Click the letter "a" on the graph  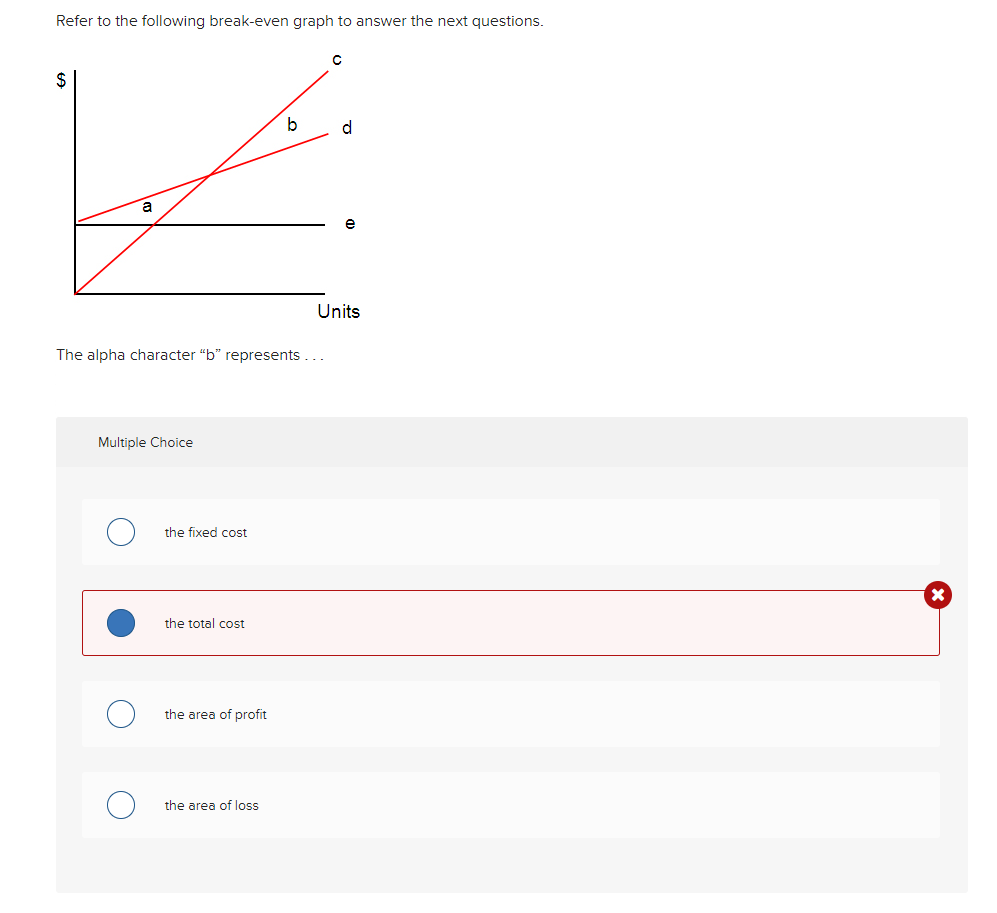pyautogui.click(x=147, y=206)
